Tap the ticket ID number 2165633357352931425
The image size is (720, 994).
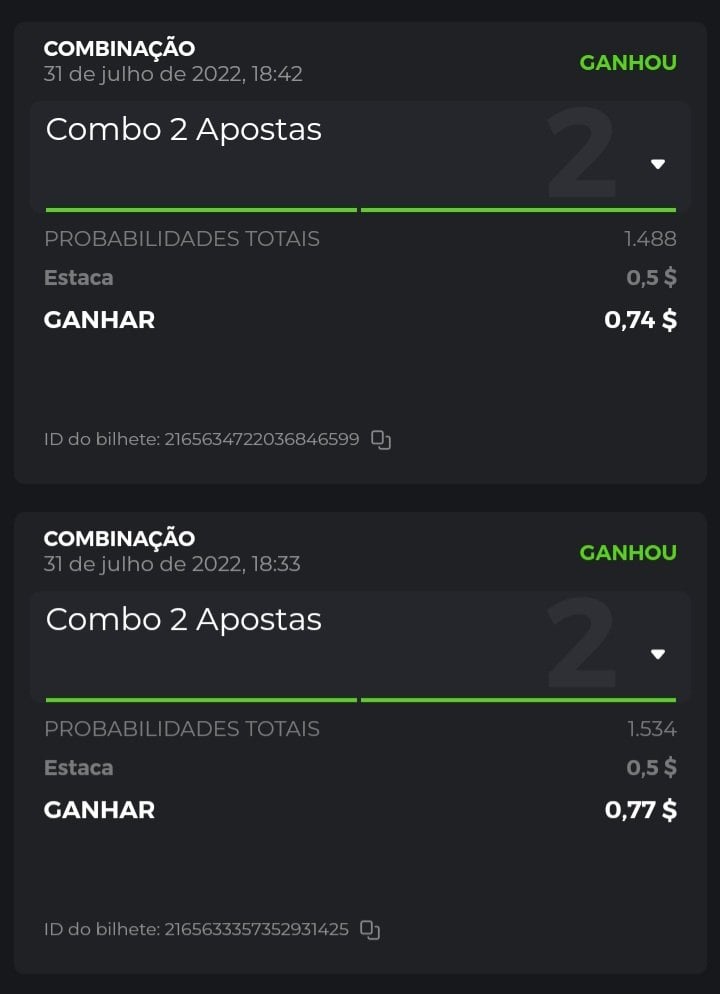(x=256, y=929)
